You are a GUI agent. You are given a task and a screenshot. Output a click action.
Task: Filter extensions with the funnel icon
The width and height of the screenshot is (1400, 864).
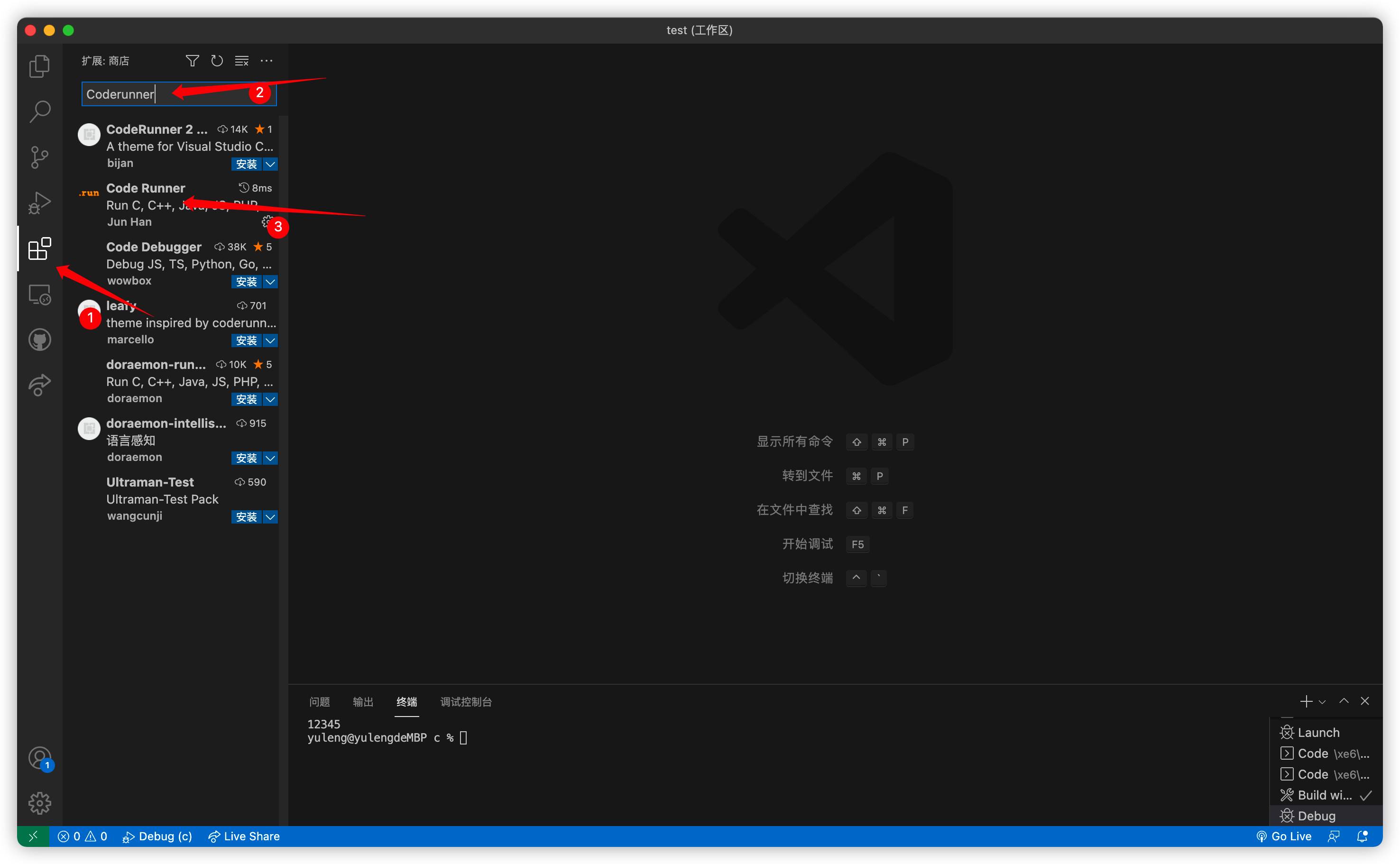pyautogui.click(x=193, y=61)
